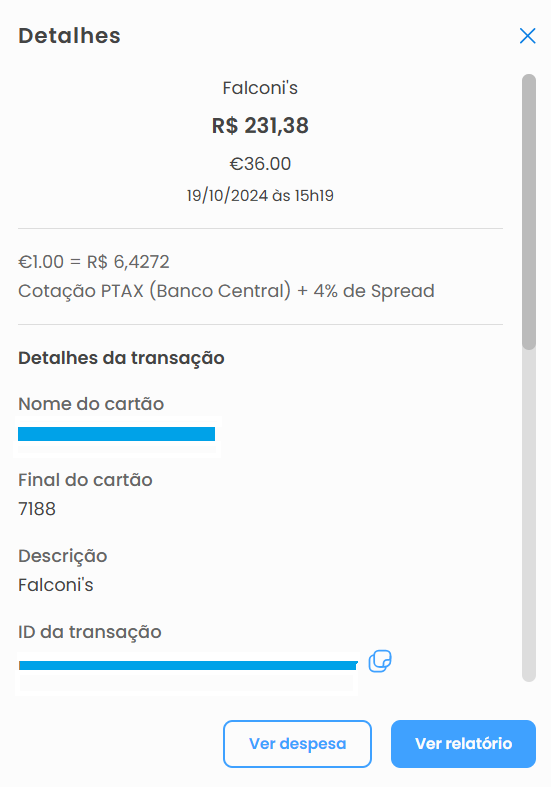The width and height of the screenshot is (551, 787).
Task: Click the Falconi's merchant name at top
Action: click(x=260, y=88)
